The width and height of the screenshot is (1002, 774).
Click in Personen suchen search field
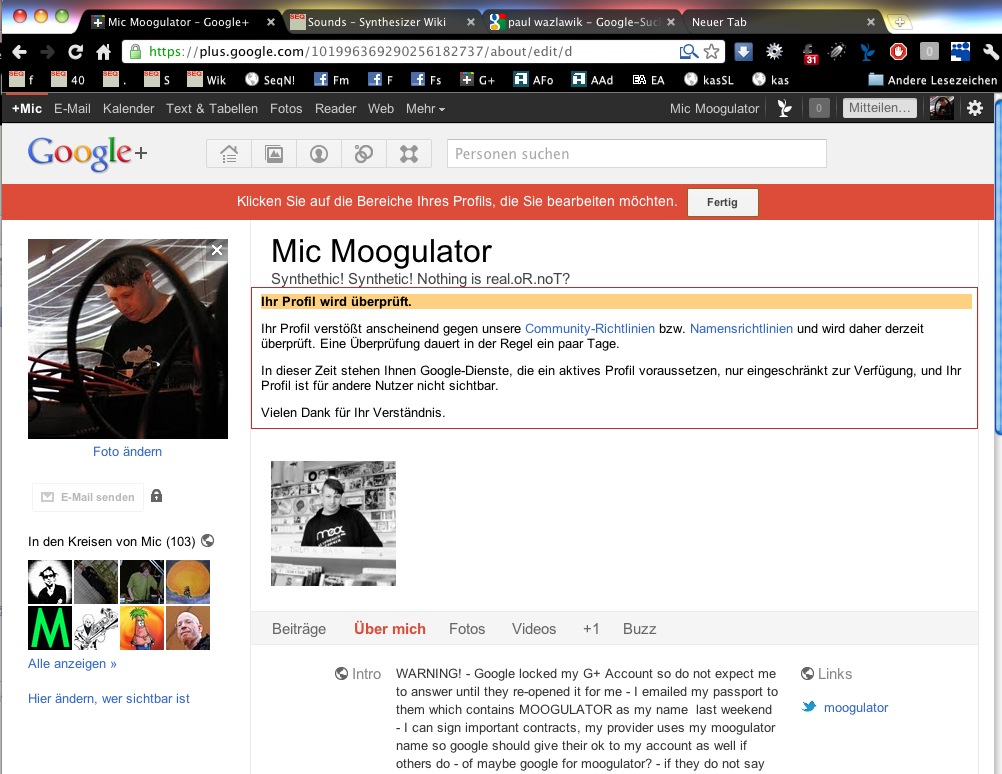[636, 154]
